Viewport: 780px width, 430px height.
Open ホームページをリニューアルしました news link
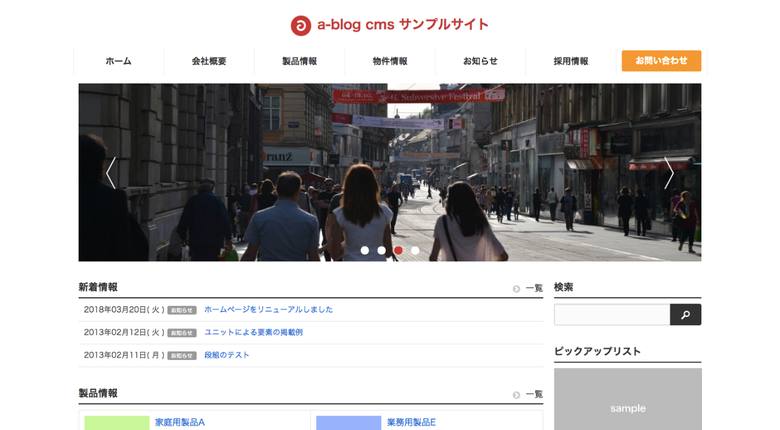(268, 310)
